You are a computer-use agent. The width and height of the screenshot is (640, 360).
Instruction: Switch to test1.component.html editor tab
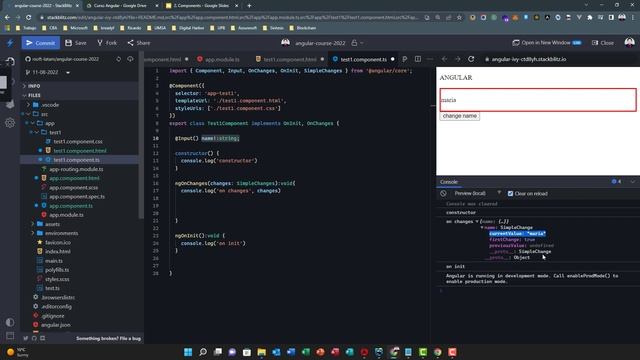[x=289, y=59]
